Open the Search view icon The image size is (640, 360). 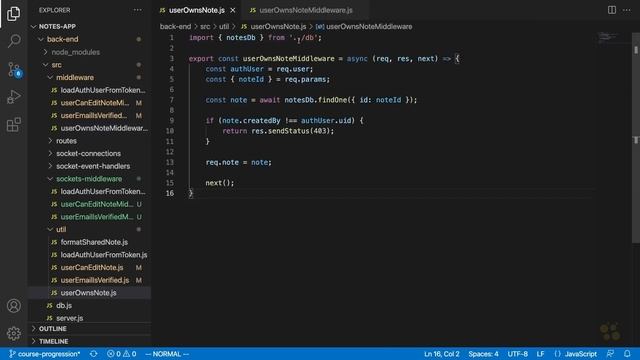pyautogui.click(x=13, y=41)
